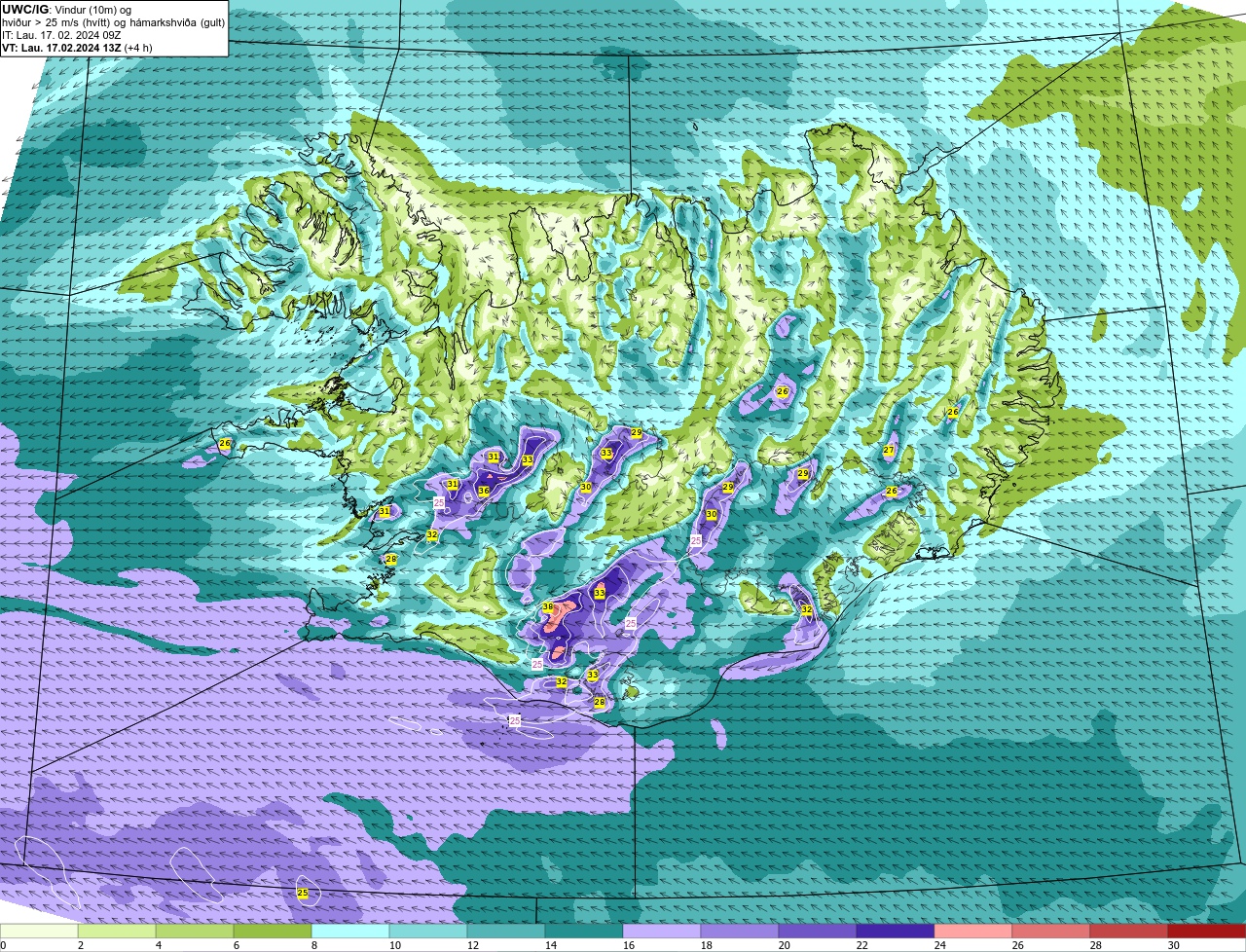1246x952 pixels.
Task: Select the 4–6 m/s green legend swatch
Action: 195,931
